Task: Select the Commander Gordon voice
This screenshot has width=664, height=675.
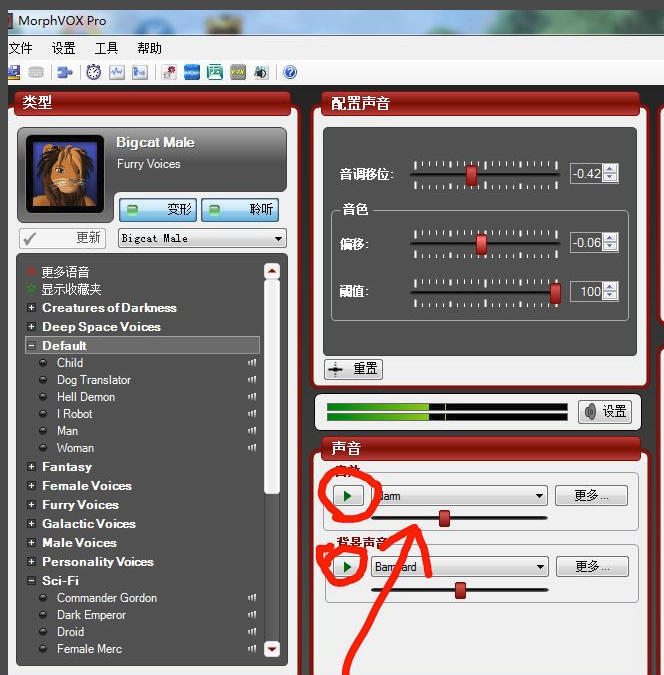Action: [107, 598]
